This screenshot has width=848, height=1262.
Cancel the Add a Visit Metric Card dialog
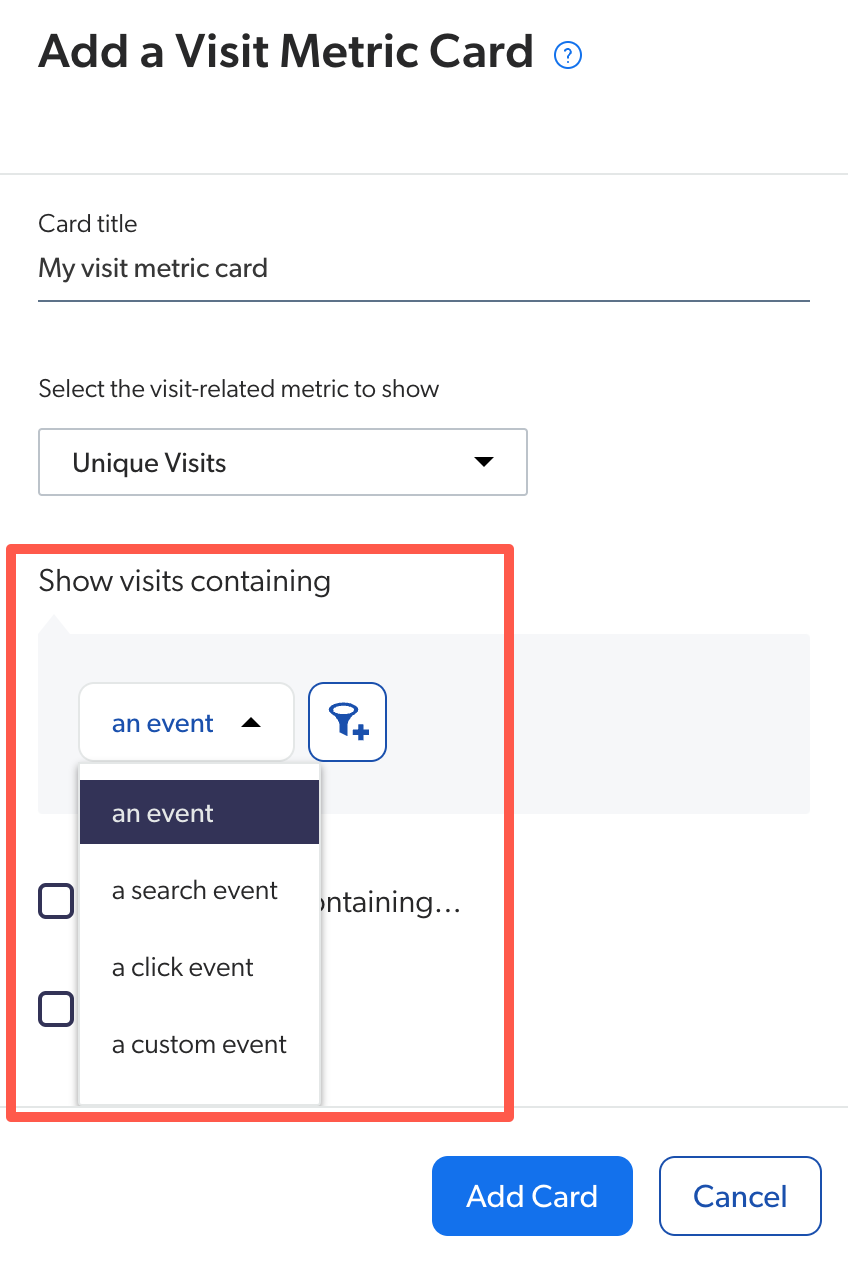[740, 1196]
